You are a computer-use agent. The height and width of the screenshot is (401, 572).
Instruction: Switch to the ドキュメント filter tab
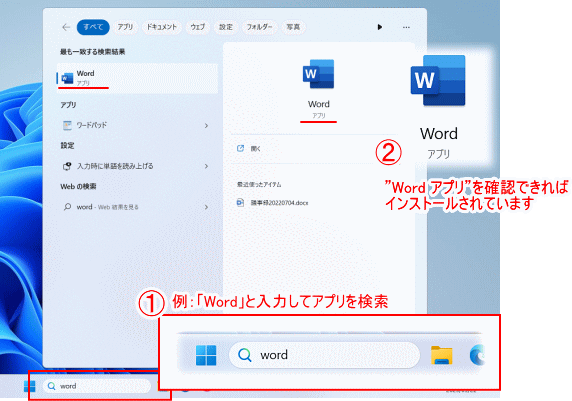162,27
